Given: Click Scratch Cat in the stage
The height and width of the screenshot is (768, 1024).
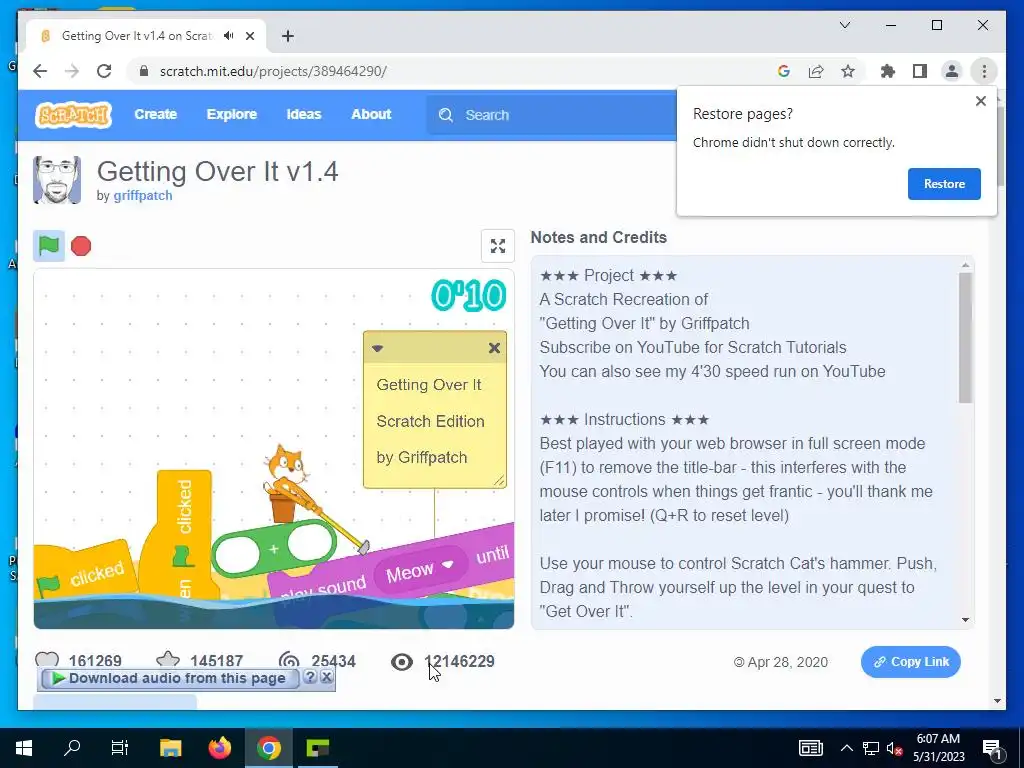Looking at the screenshot, I should tap(285, 483).
